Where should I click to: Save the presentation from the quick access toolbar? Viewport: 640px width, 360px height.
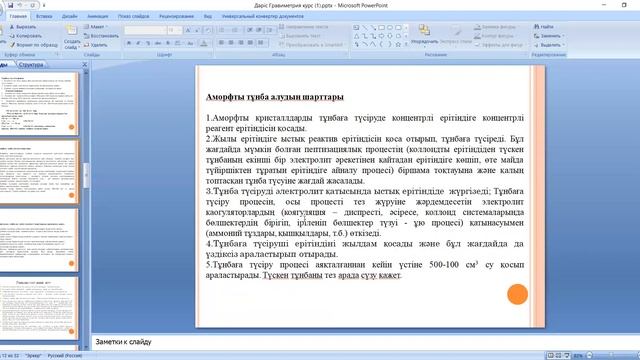[x=11, y=5]
